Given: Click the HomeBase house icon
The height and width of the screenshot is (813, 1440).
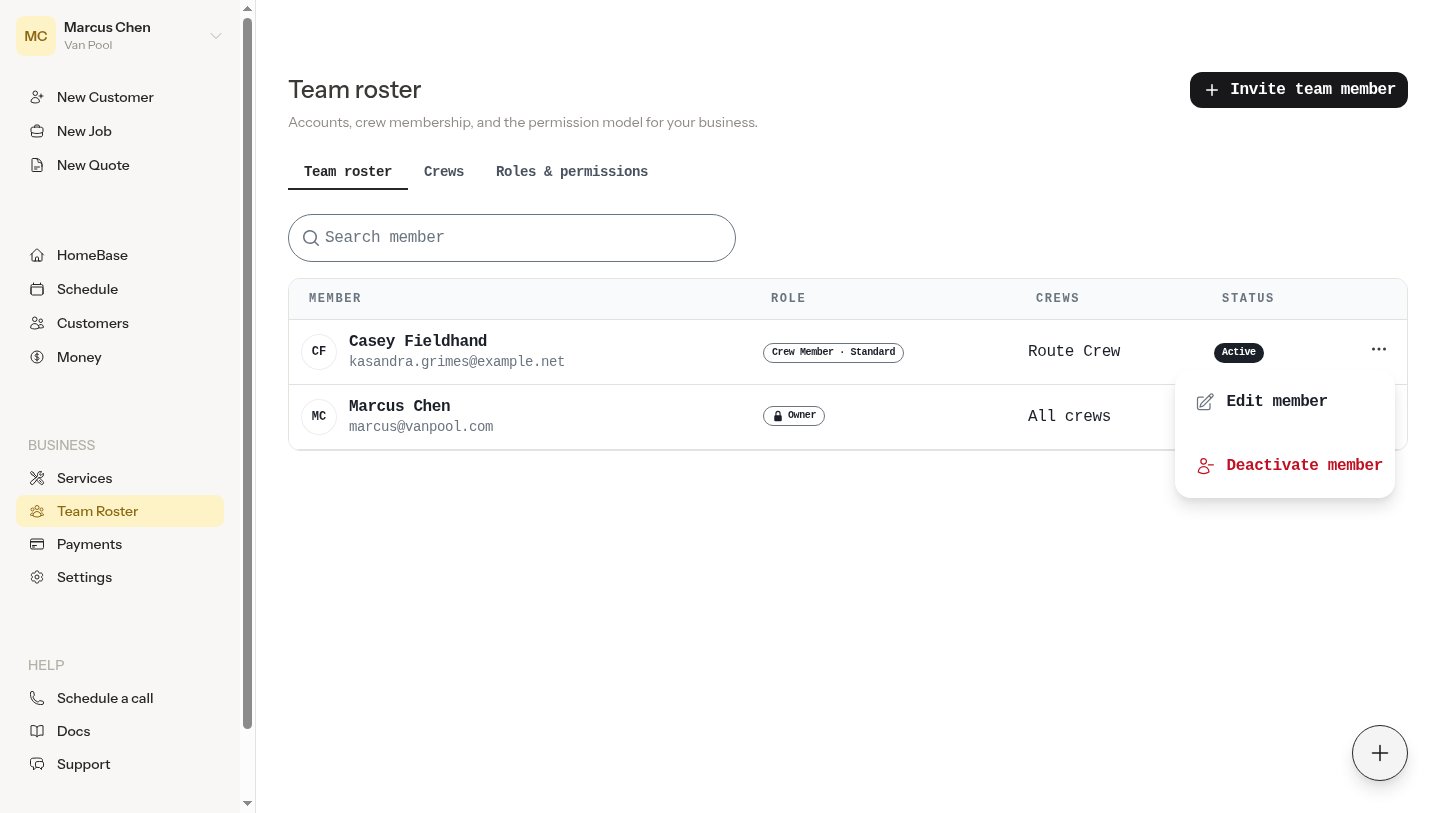Looking at the screenshot, I should (37, 255).
